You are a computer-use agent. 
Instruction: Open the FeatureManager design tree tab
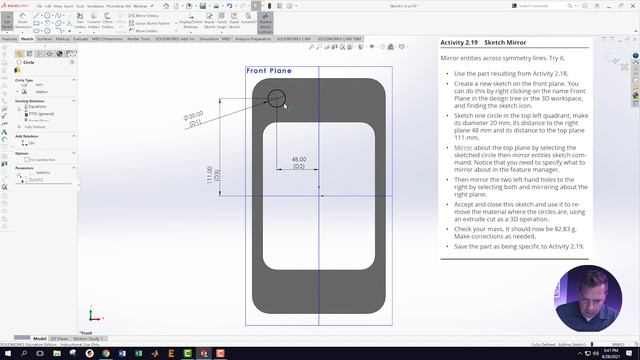(20, 53)
